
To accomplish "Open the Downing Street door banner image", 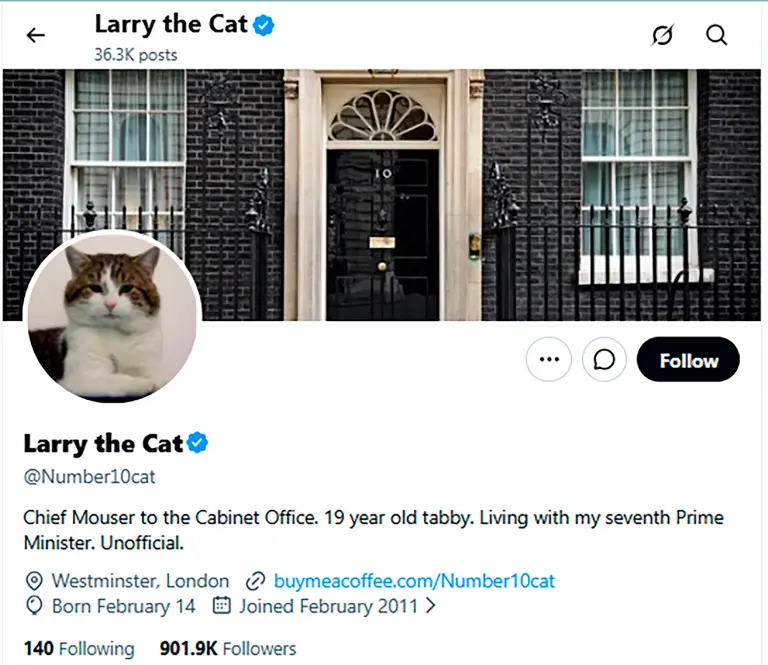I will tap(382, 195).
